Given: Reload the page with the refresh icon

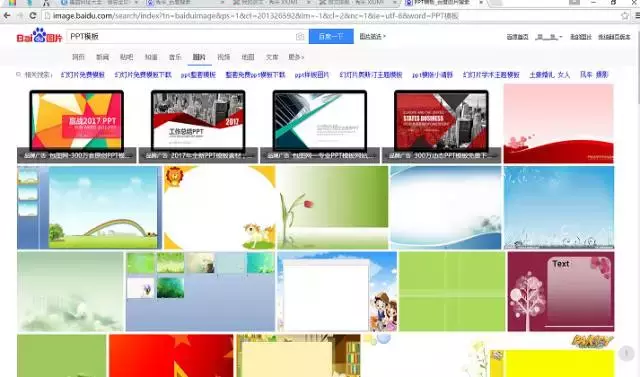Looking at the screenshot, I should (33, 16).
